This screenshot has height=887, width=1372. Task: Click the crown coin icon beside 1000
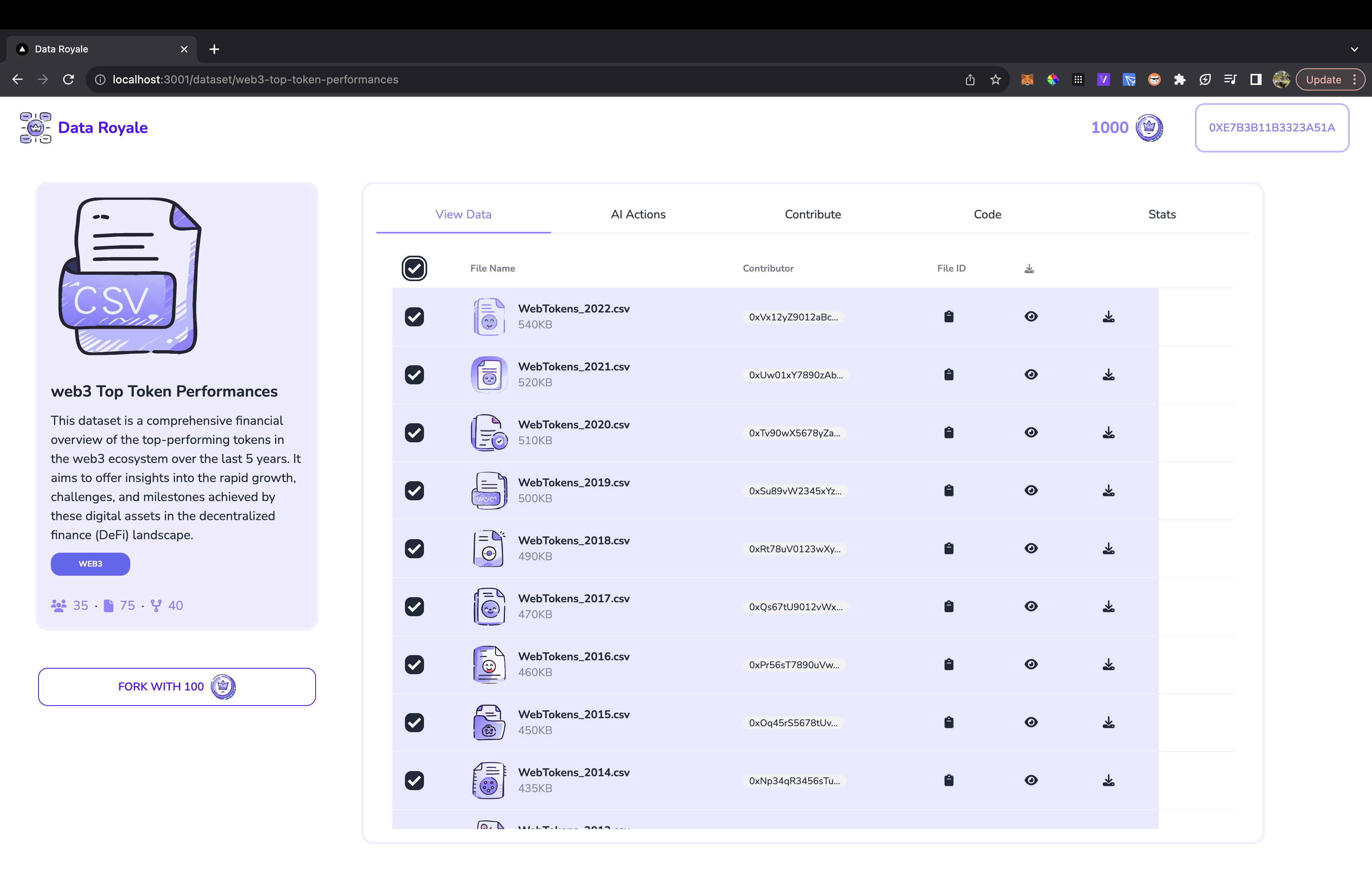pyautogui.click(x=1148, y=128)
